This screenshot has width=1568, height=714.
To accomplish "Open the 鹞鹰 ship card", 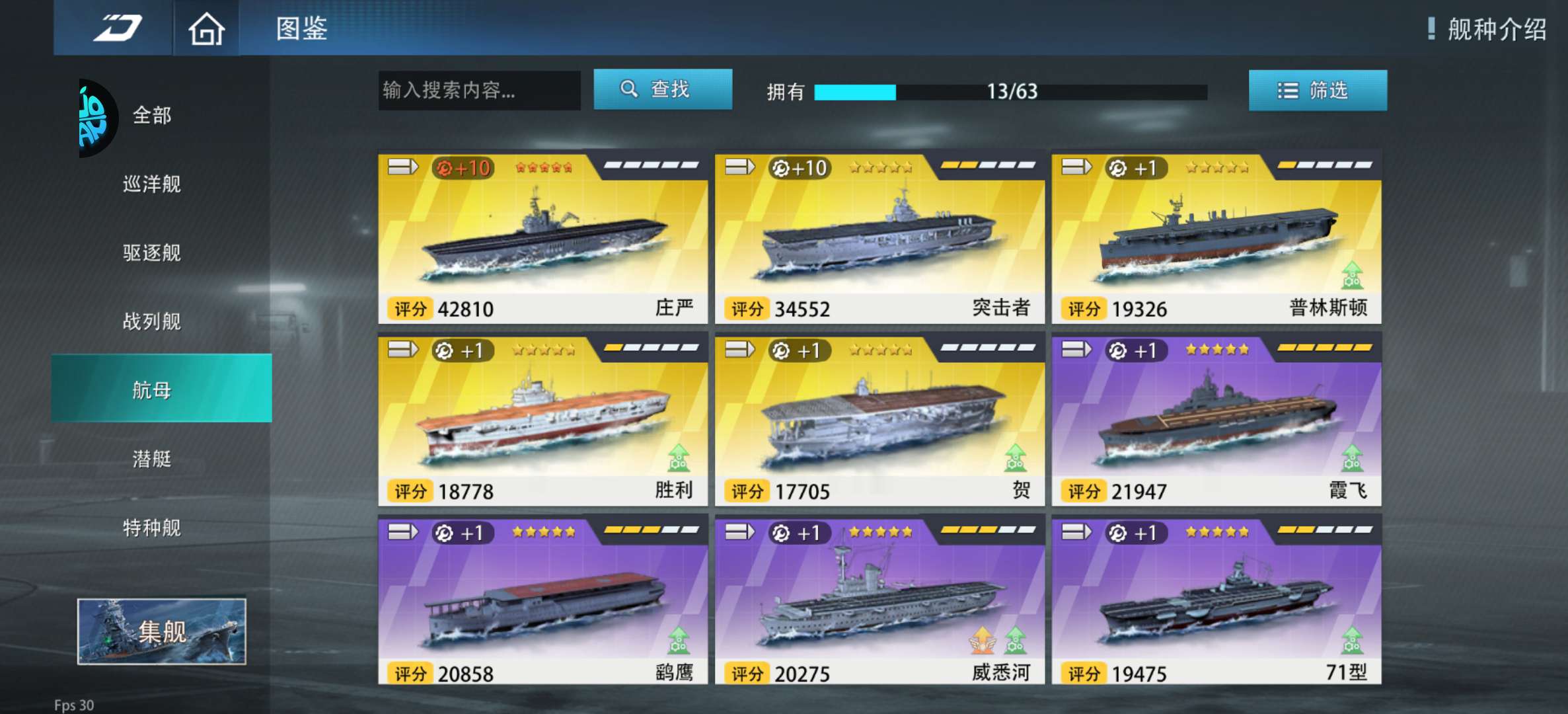I will tap(542, 599).
